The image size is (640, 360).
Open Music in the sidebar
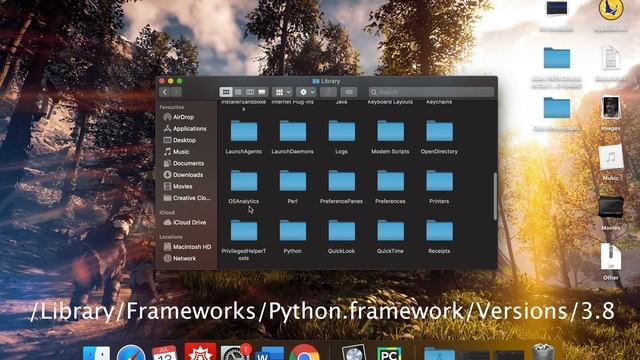point(176,151)
